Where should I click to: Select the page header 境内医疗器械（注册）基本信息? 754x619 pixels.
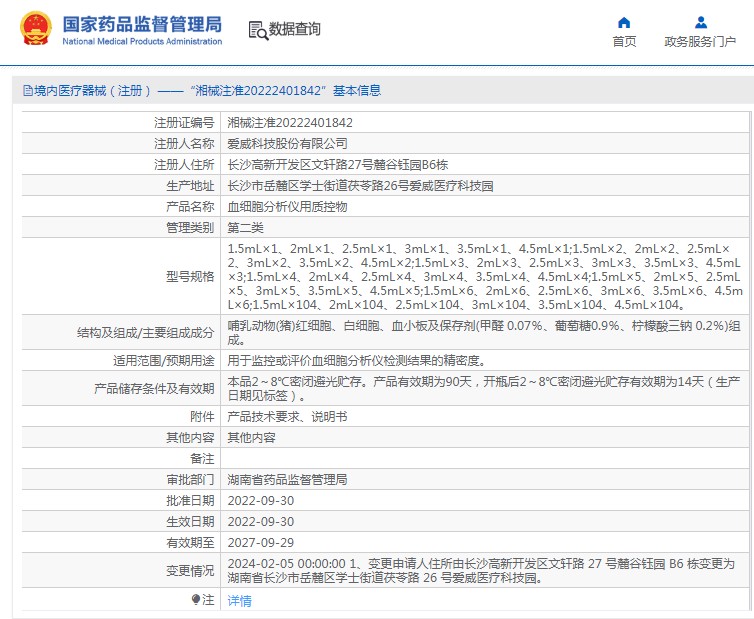click(202, 90)
